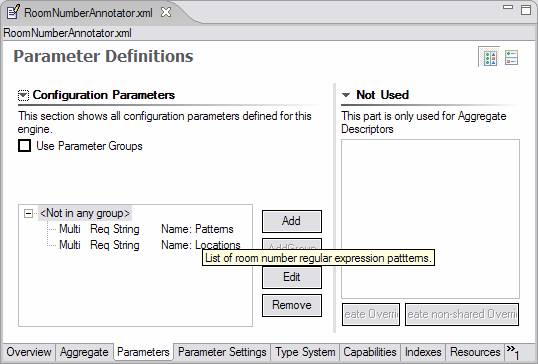This screenshot has width=538, height=364.
Task: Collapse the Configuration Parameters section
Action: 23,95
